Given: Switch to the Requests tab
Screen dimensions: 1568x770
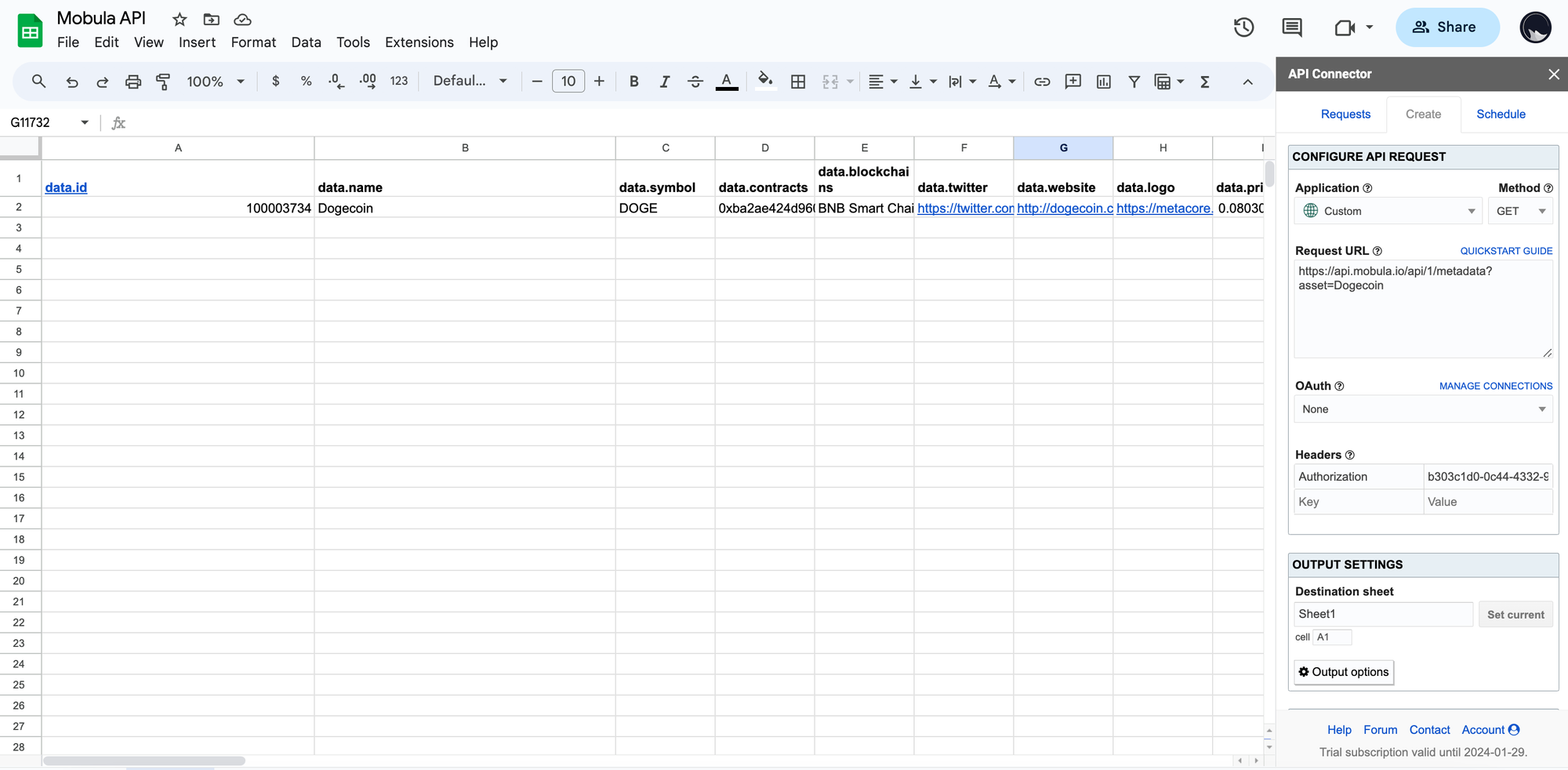Looking at the screenshot, I should [x=1345, y=114].
